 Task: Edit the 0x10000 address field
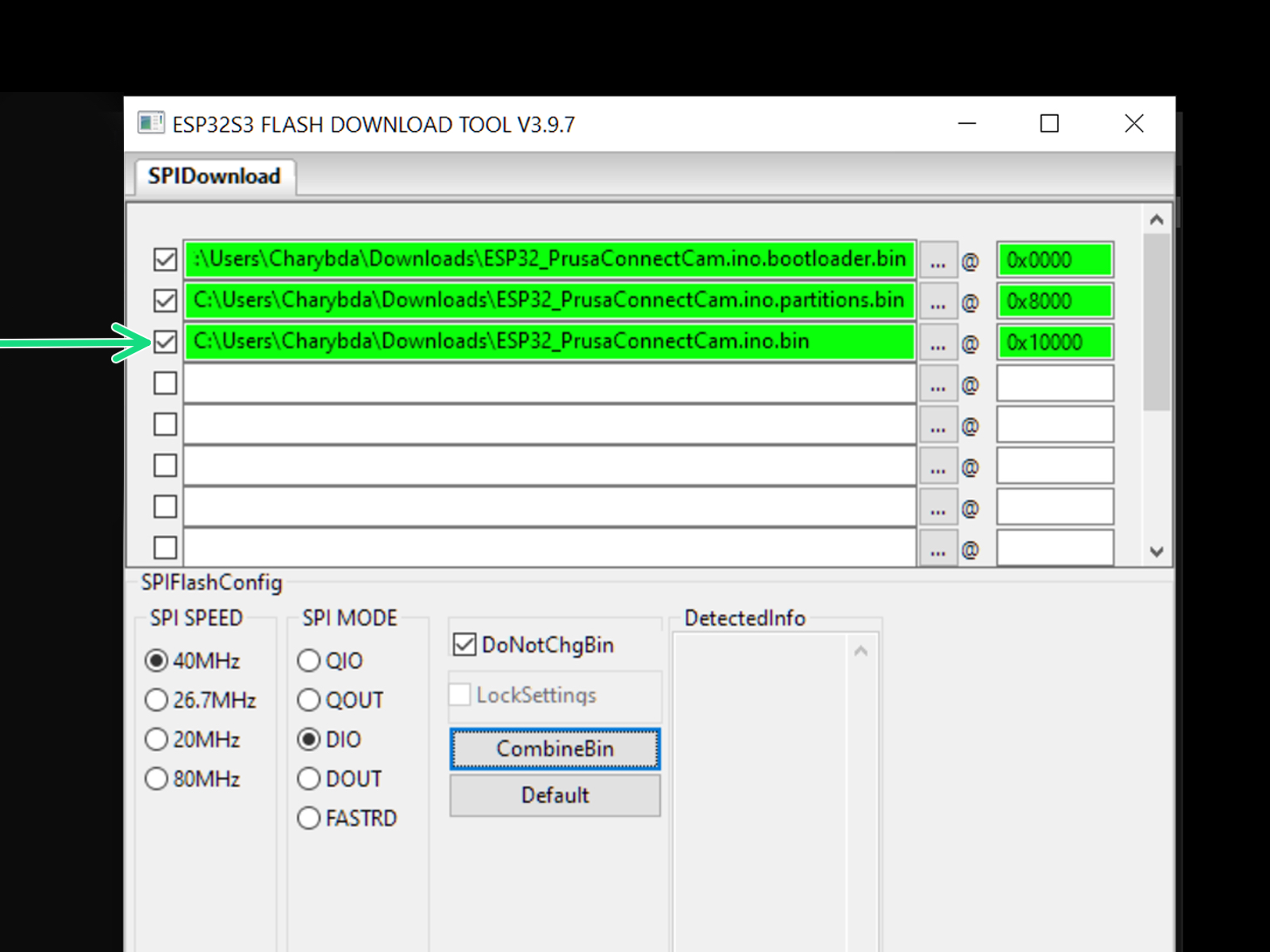1055,343
